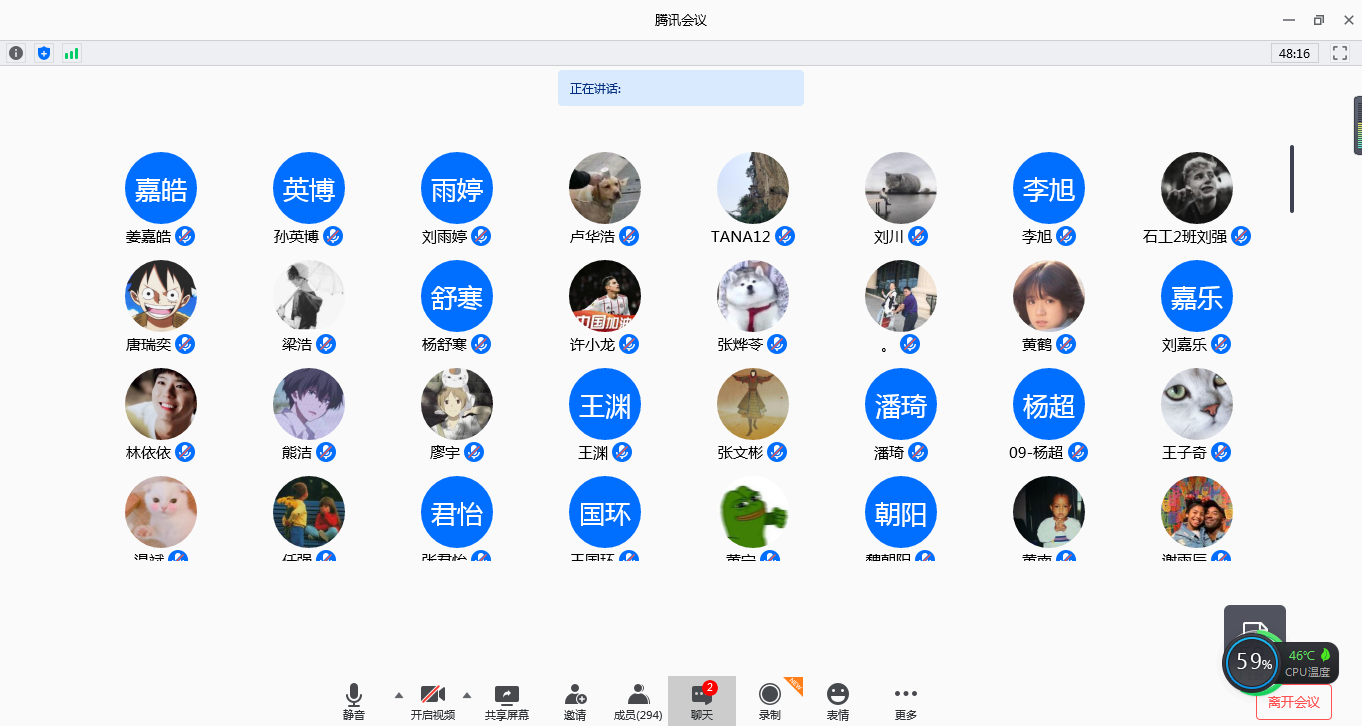Toggle camera with 开启视频 button

click(x=433, y=701)
